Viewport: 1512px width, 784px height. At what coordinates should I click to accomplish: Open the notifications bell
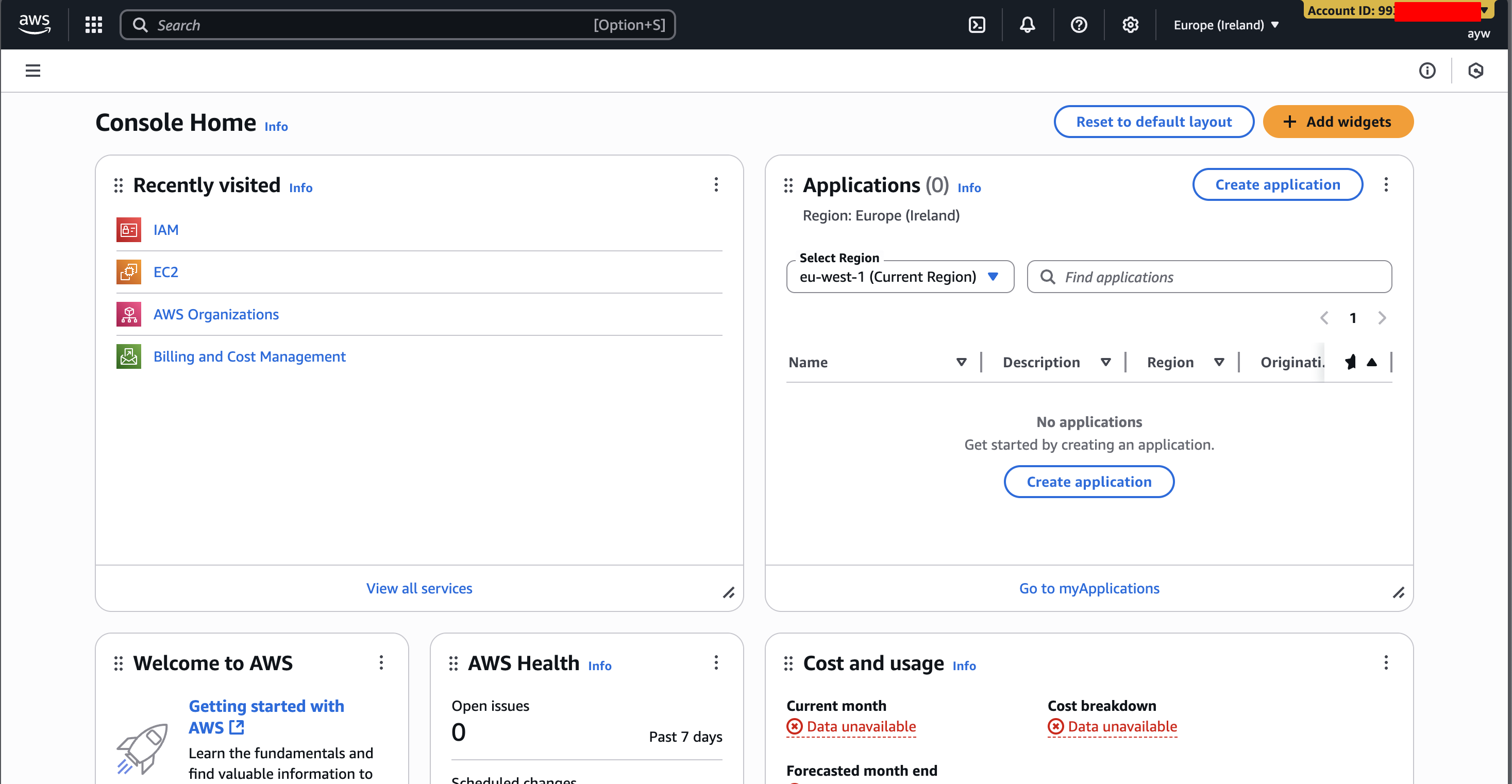point(1027,25)
